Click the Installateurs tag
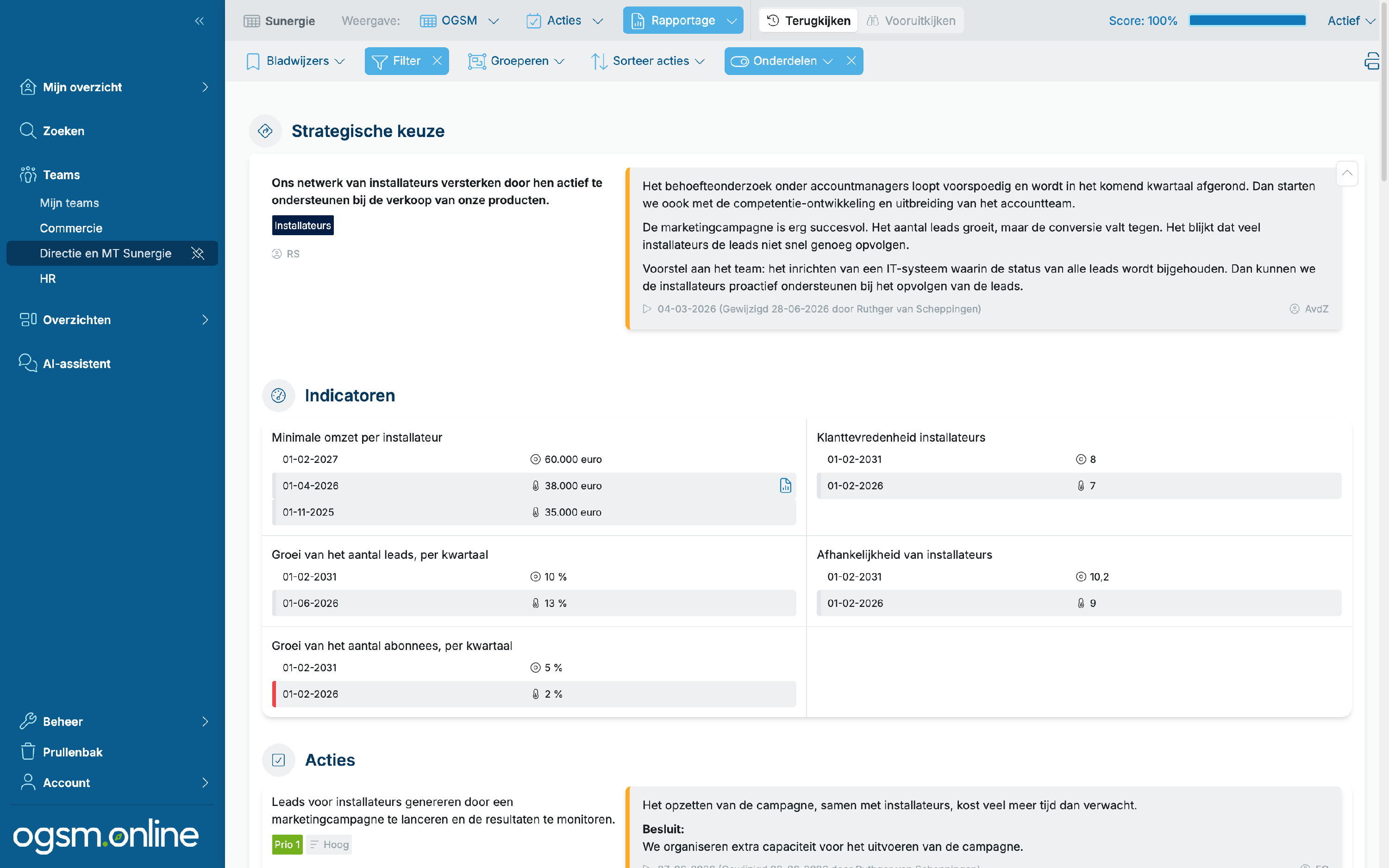 click(x=302, y=225)
